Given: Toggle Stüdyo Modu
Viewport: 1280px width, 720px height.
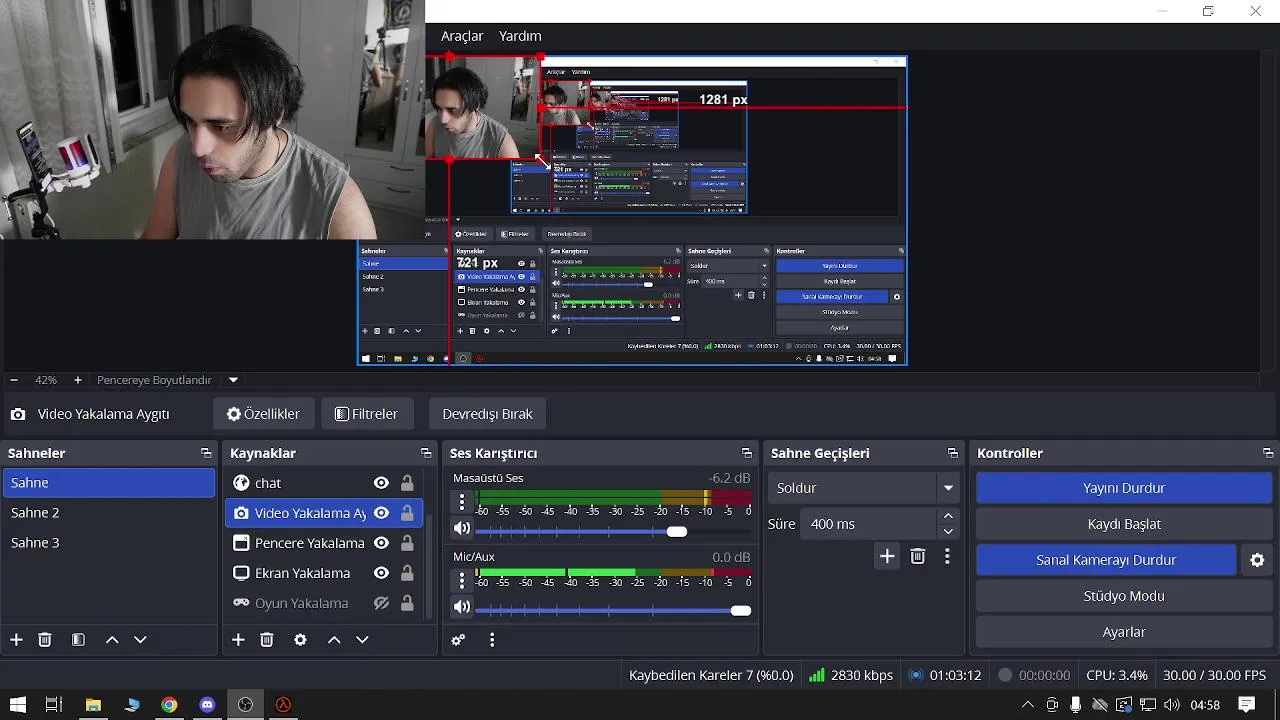Looking at the screenshot, I should point(1124,596).
